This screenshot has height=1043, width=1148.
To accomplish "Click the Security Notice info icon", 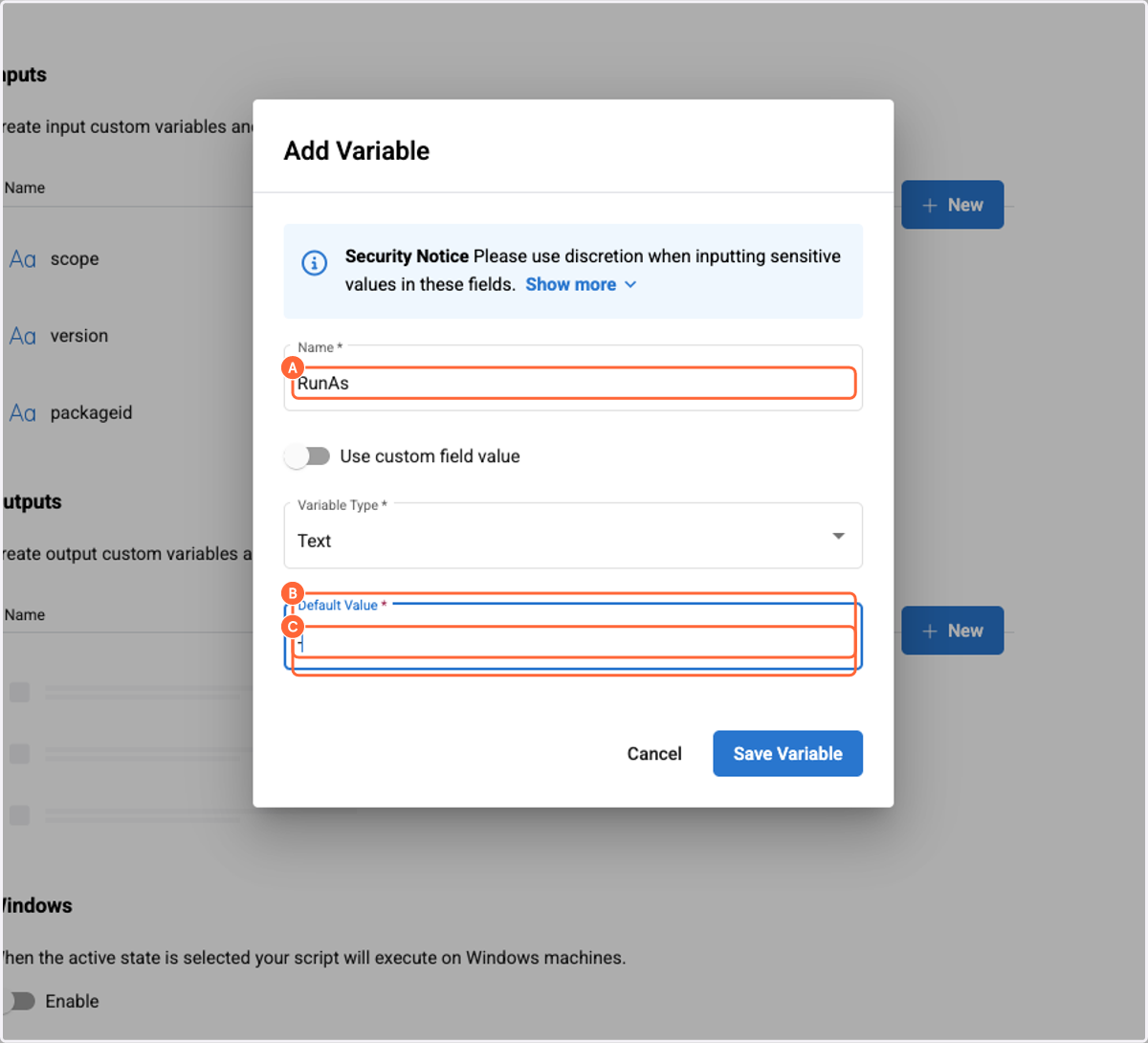I will 315,262.
